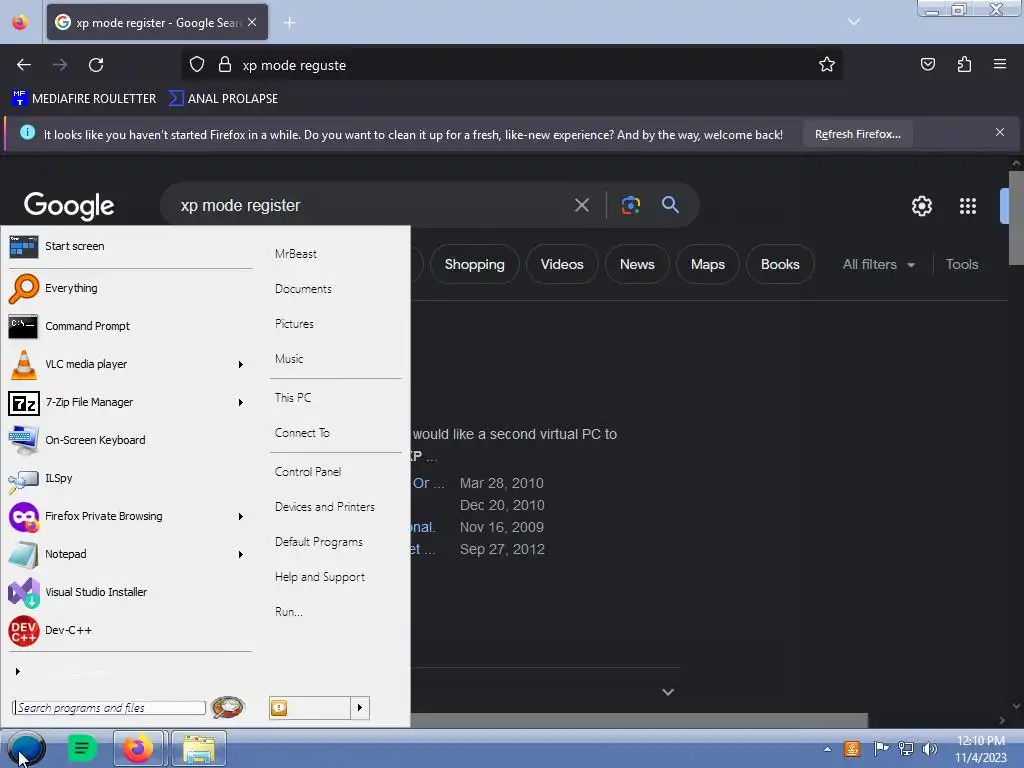This screenshot has height=768, width=1024.
Task: Open volume speaker tray icon
Action: (930, 749)
